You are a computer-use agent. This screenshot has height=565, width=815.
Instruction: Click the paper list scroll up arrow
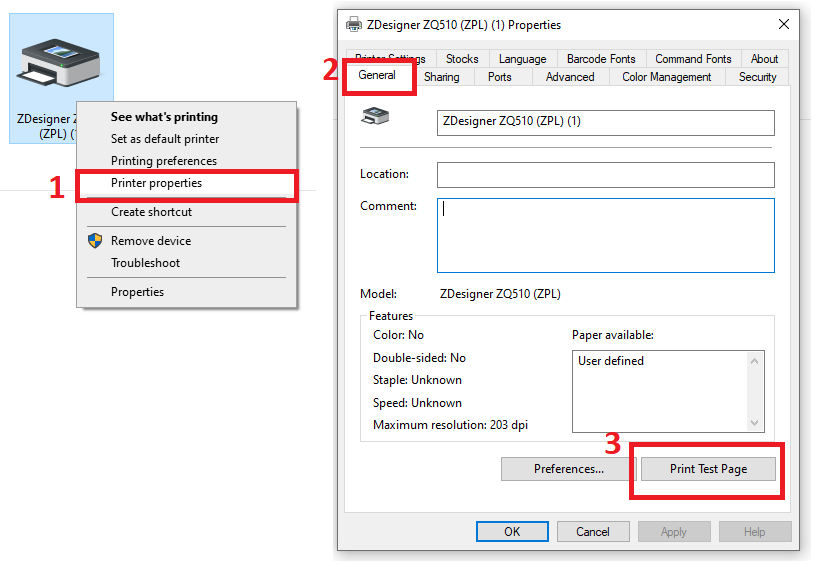coord(755,361)
